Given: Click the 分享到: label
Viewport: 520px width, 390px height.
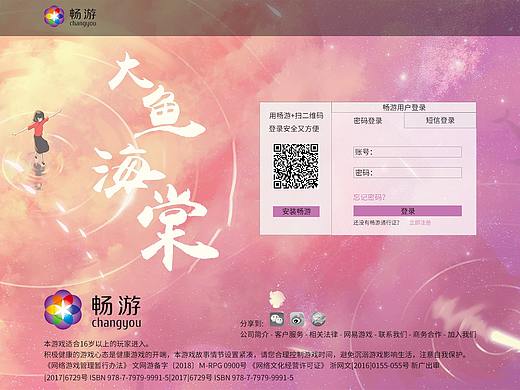Looking at the screenshot, I should click(252, 323).
